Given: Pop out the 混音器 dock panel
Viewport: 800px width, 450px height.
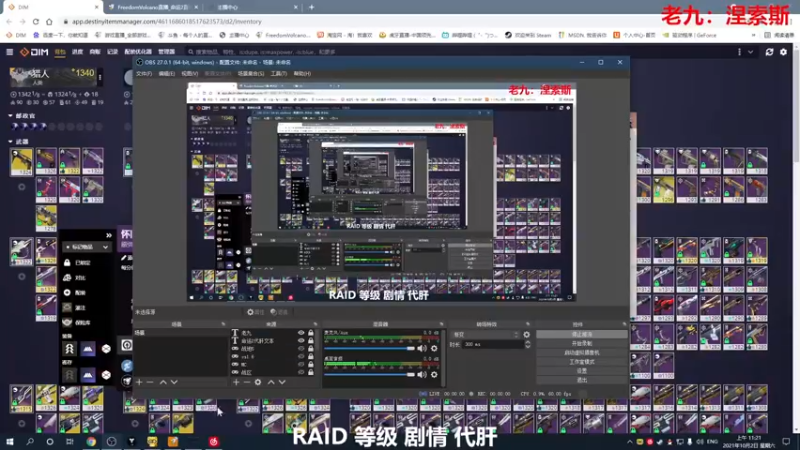Looking at the screenshot, I should 441,324.
